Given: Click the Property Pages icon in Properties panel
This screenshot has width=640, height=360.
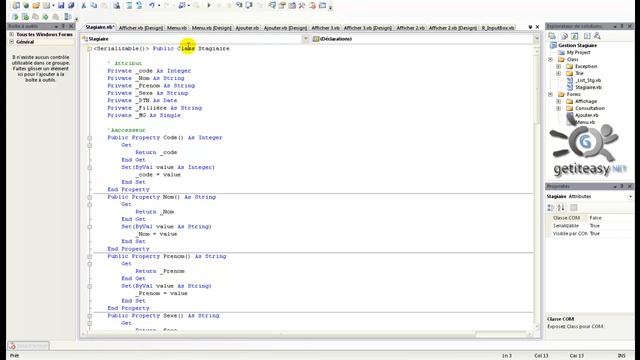Looking at the screenshot, I should 573,208.
